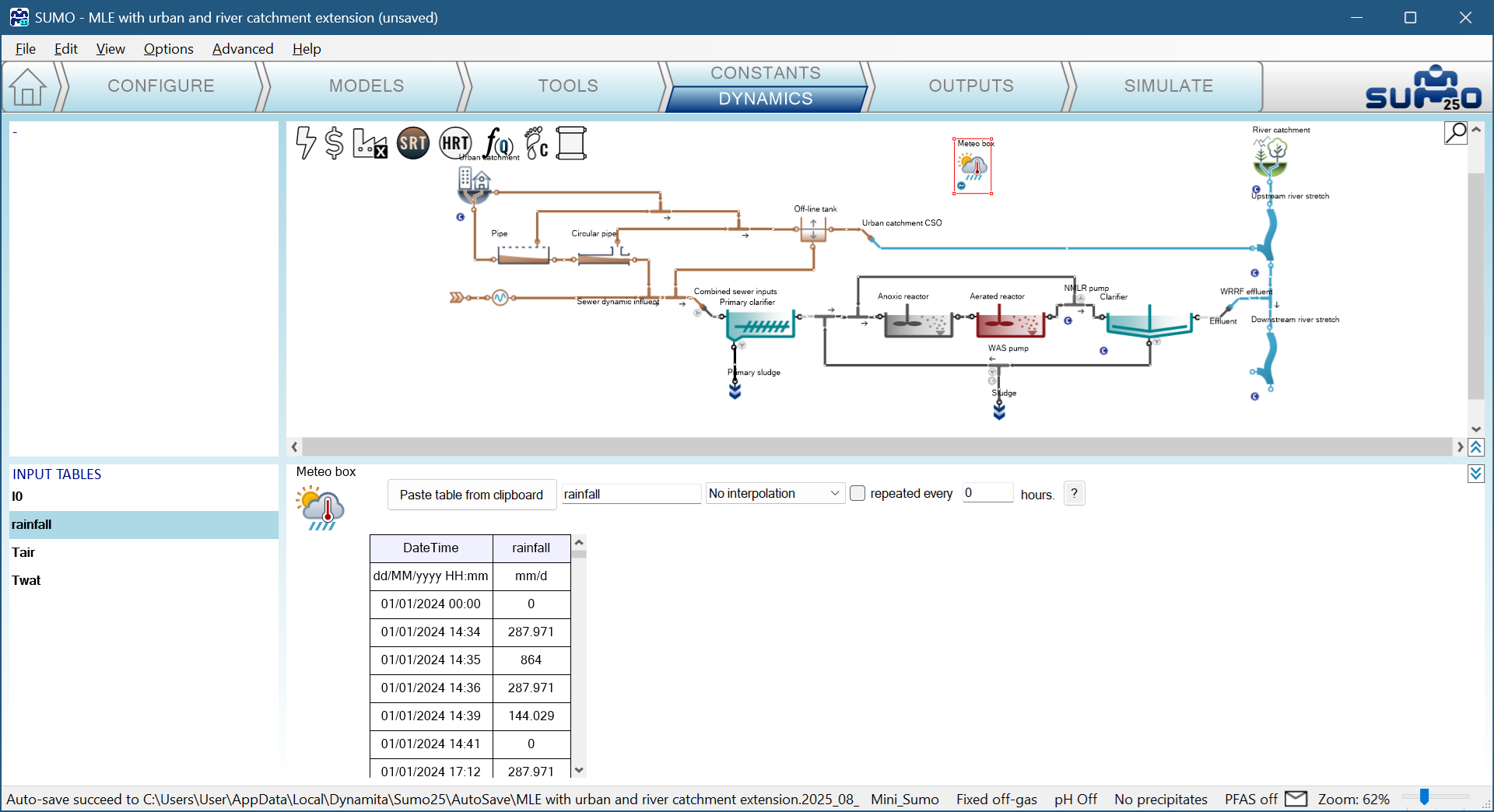1494x812 pixels.
Task: Collapse the bottom panel with double-down arrow
Action: 1476,474
